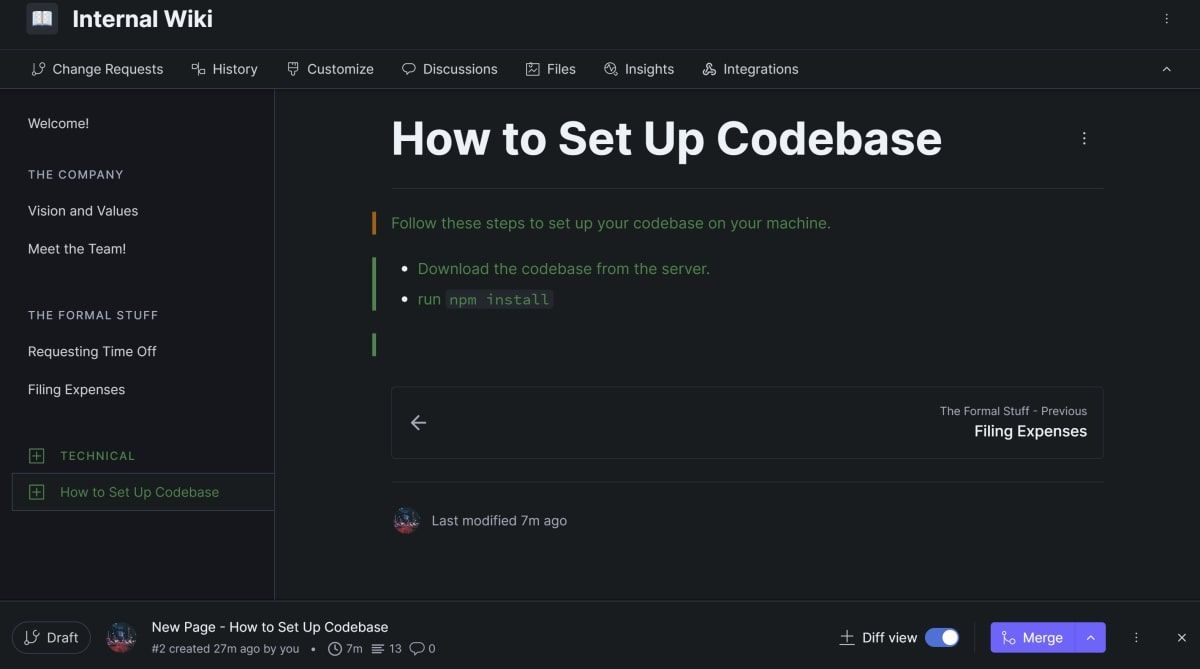
Task: Click the Merge button
Action: point(1033,638)
